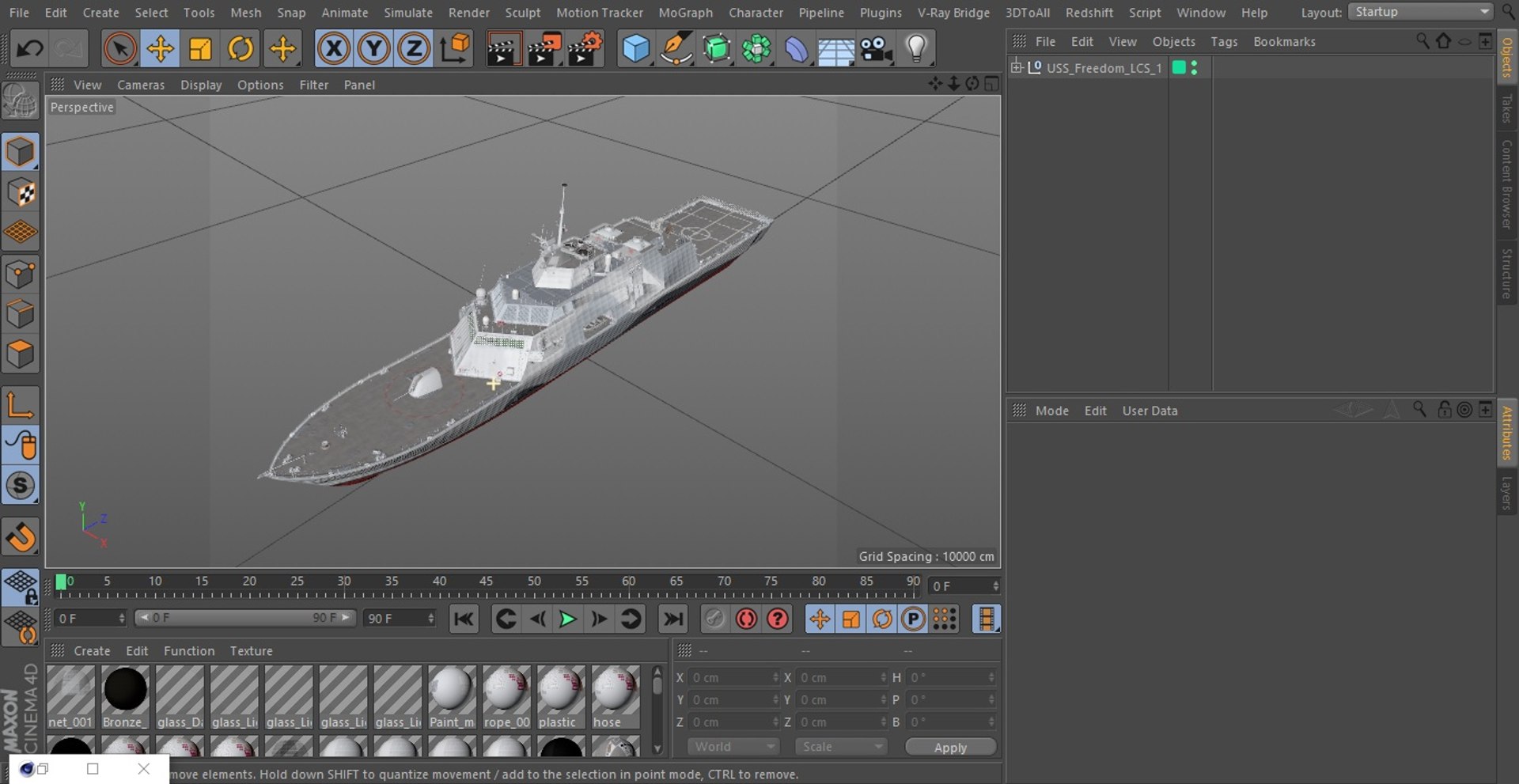
Task: Activate the Move tool
Action: click(x=161, y=49)
